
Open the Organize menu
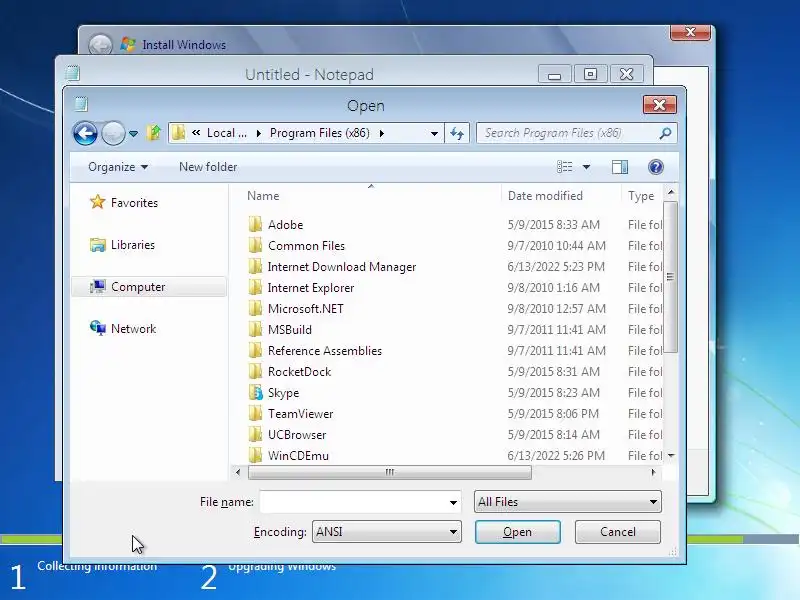pyautogui.click(x=118, y=167)
